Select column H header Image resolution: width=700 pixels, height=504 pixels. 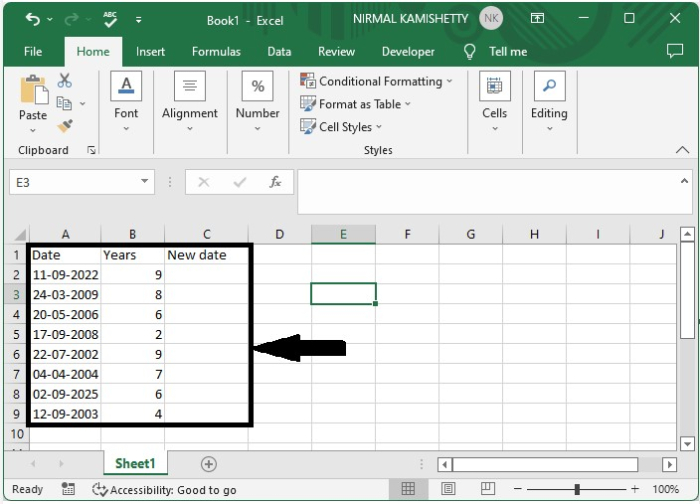click(x=534, y=234)
